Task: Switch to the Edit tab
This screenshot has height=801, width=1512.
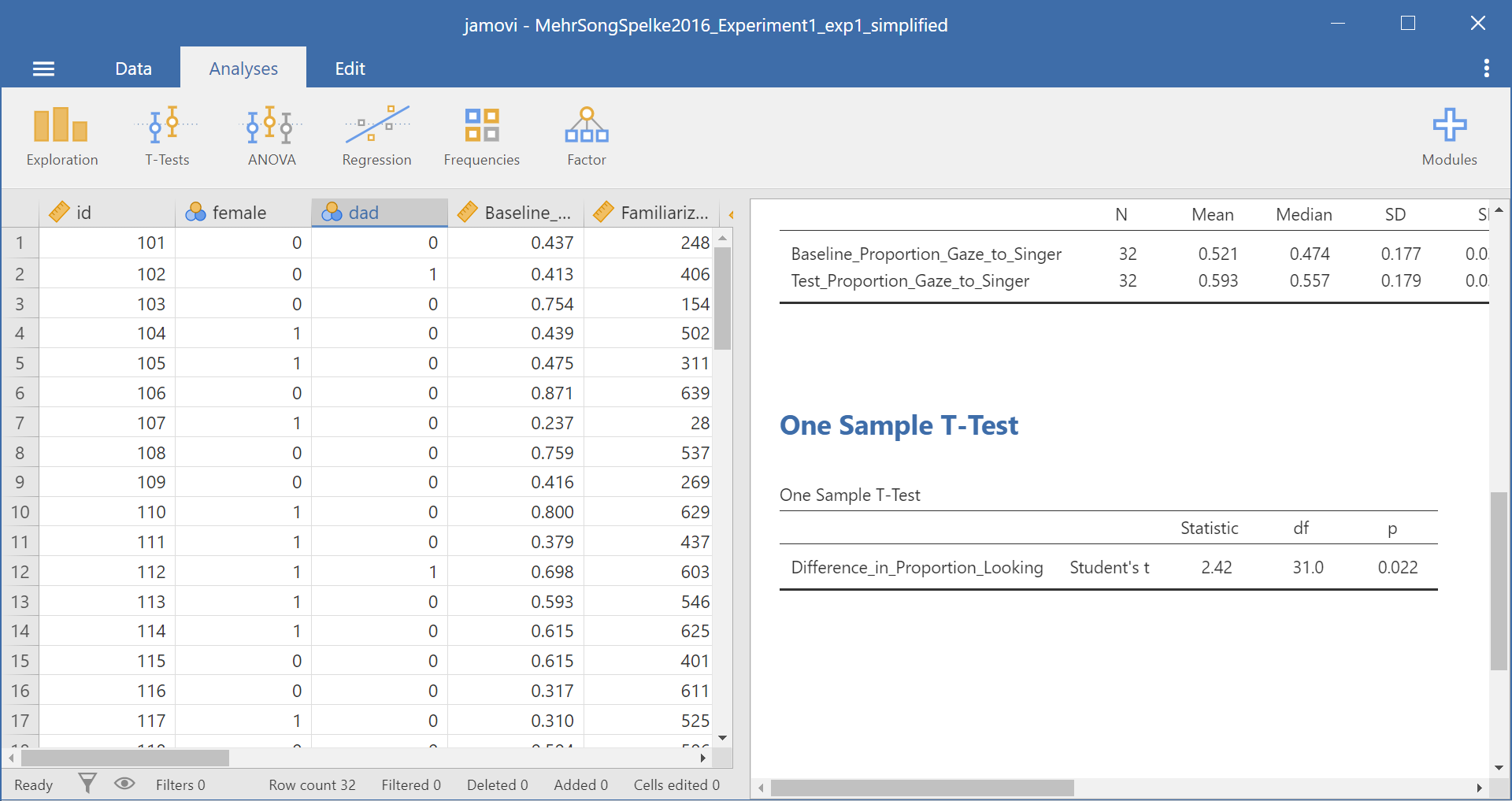Action: tap(350, 69)
